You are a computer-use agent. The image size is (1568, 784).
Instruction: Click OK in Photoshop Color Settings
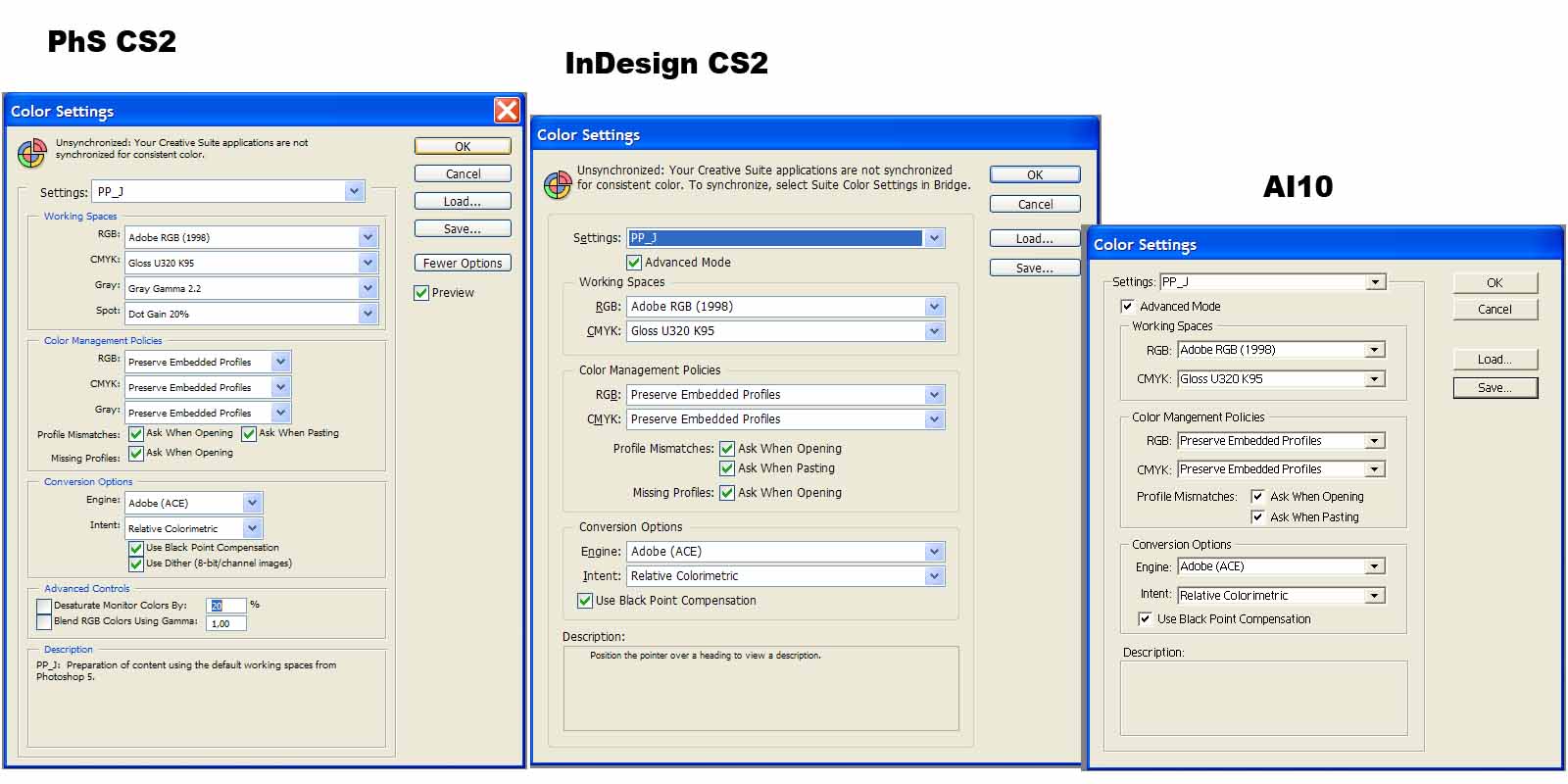[x=463, y=146]
